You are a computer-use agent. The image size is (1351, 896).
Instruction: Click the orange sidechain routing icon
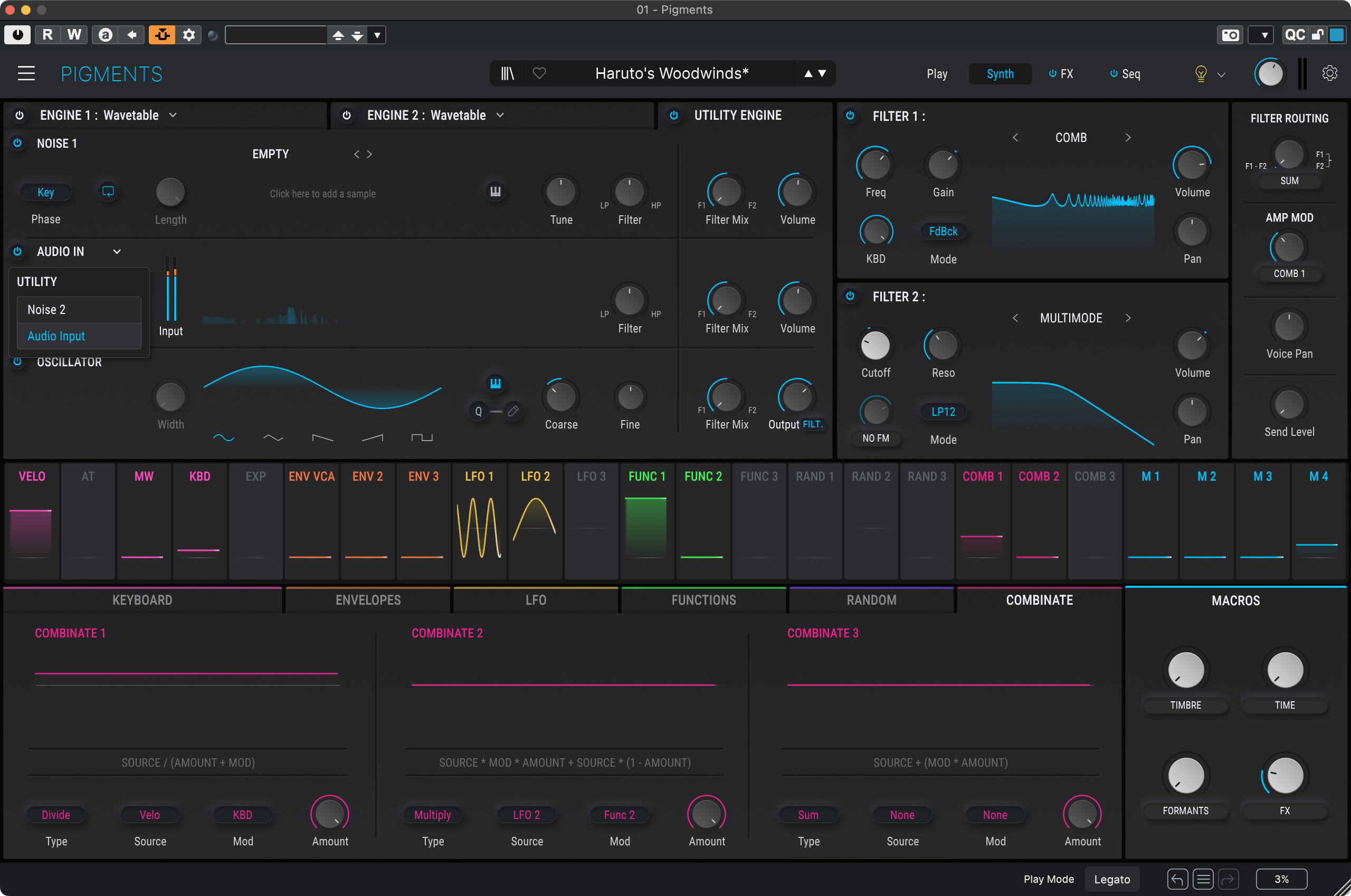tap(163, 35)
